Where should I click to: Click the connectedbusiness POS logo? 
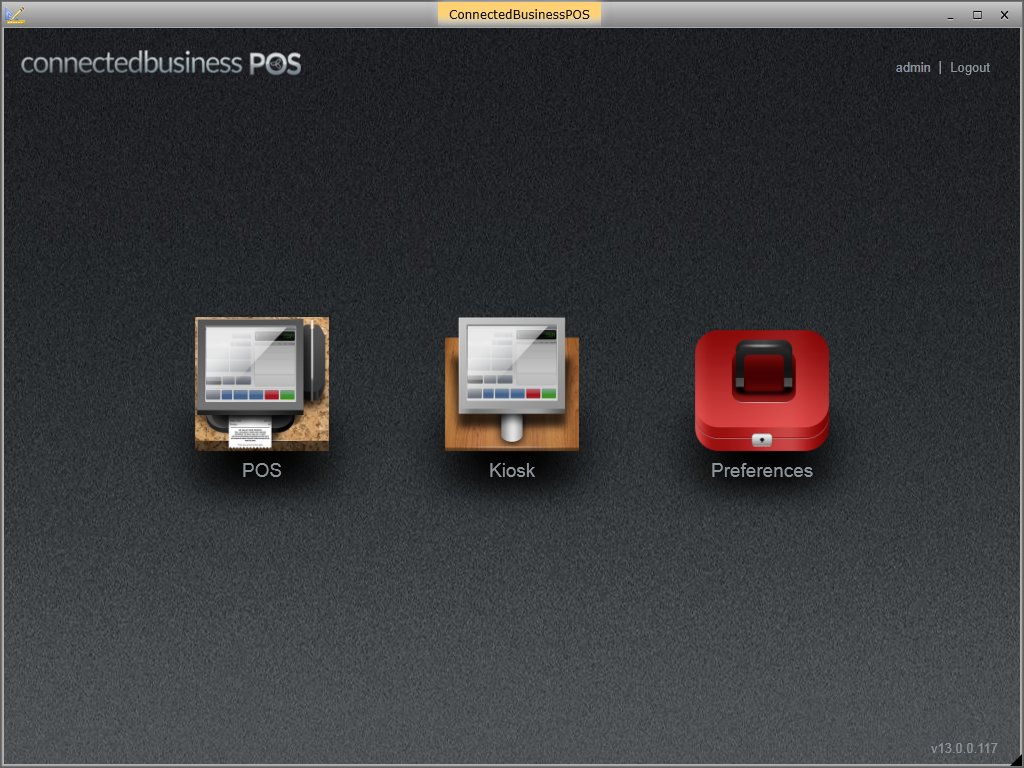(x=161, y=63)
